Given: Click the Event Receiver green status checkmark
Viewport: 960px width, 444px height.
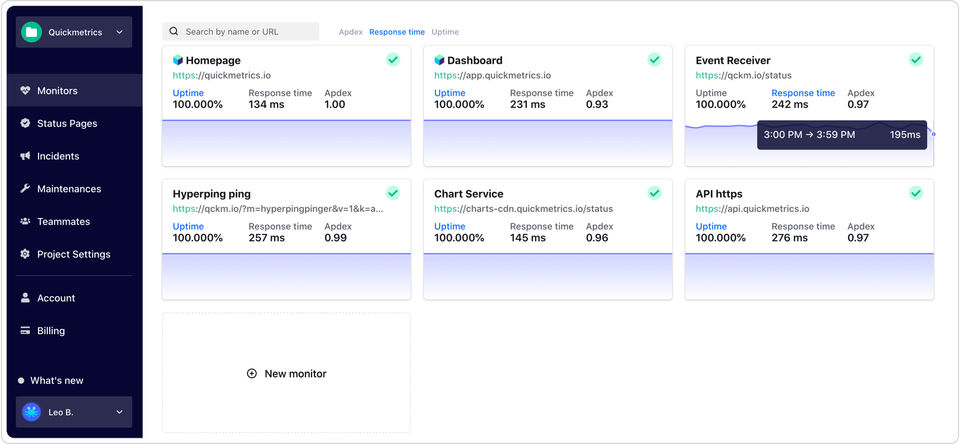Looking at the screenshot, I should (x=916, y=59).
